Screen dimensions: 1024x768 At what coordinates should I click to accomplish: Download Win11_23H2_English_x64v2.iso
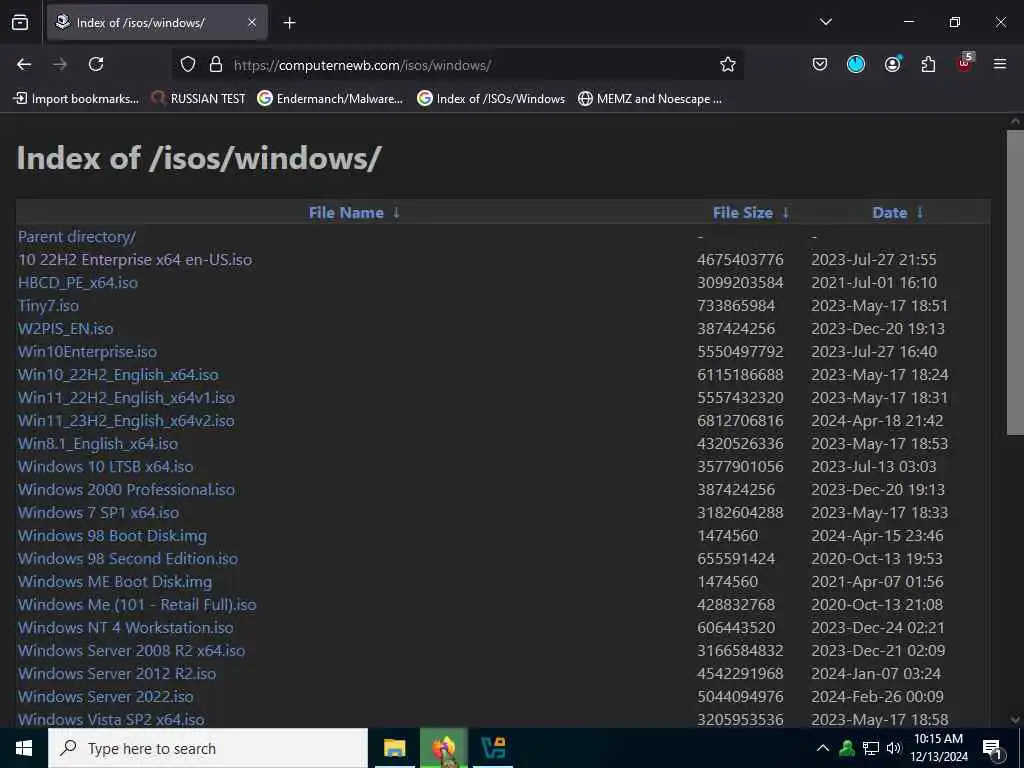[126, 421]
